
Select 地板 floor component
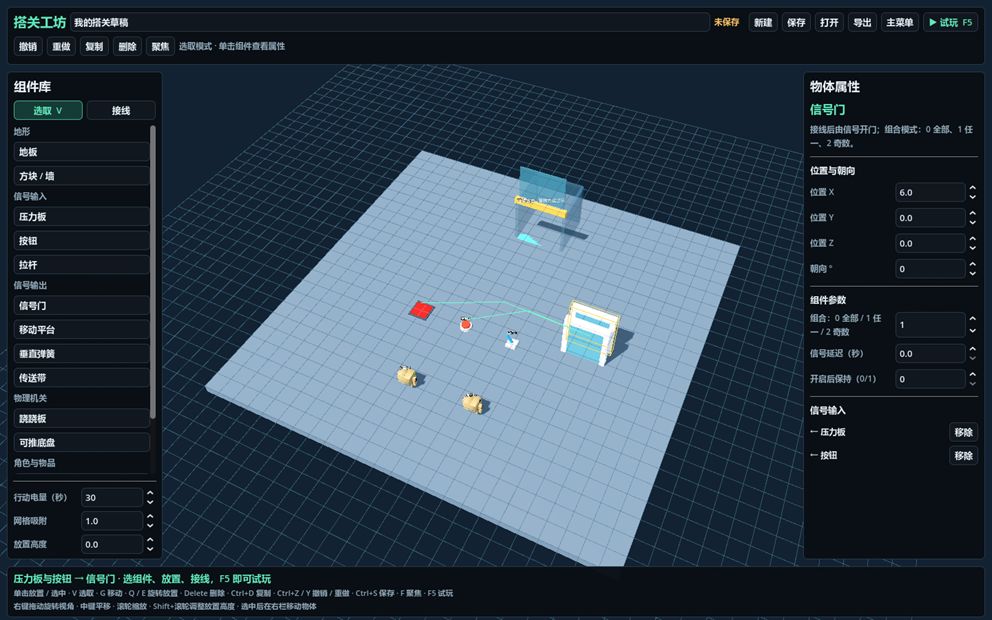click(82, 152)
